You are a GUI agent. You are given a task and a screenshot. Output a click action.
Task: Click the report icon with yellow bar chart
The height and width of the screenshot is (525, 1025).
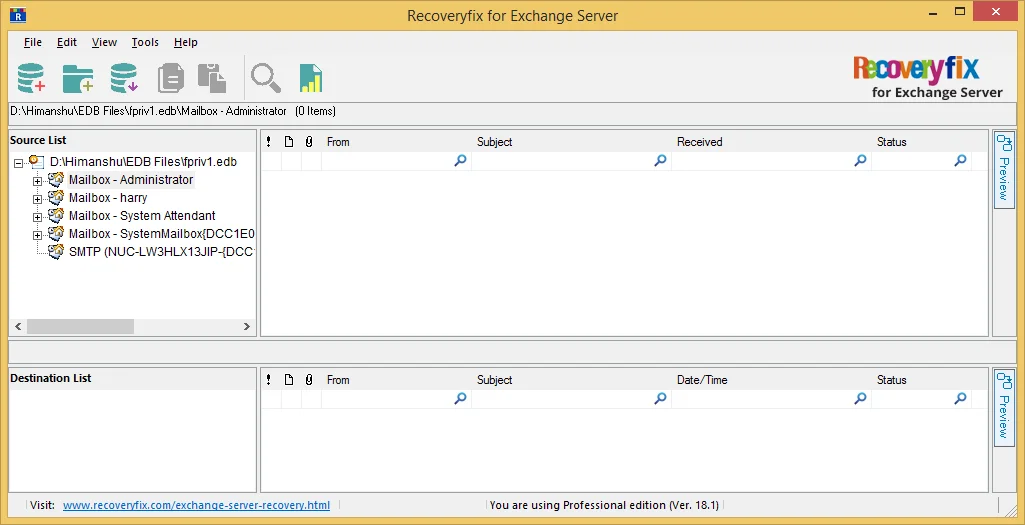click(311, 78)
